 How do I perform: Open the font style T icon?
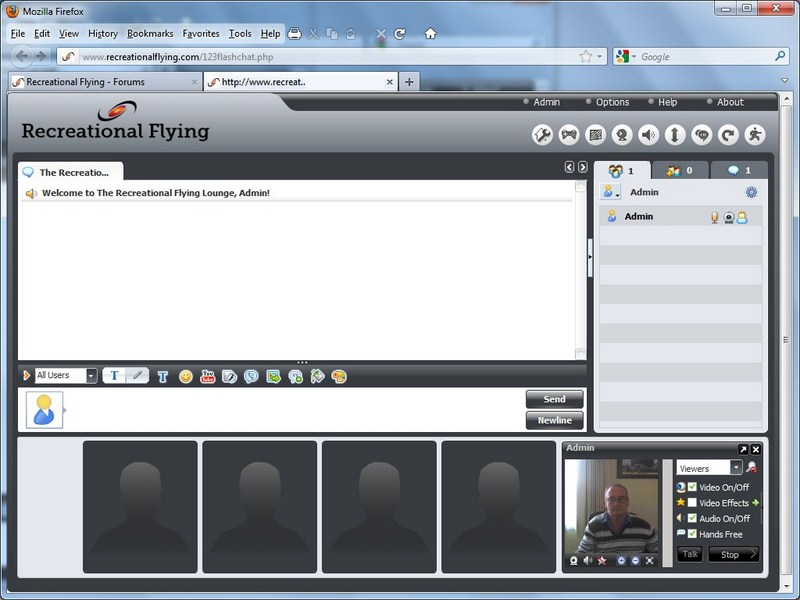click(163, 377)
